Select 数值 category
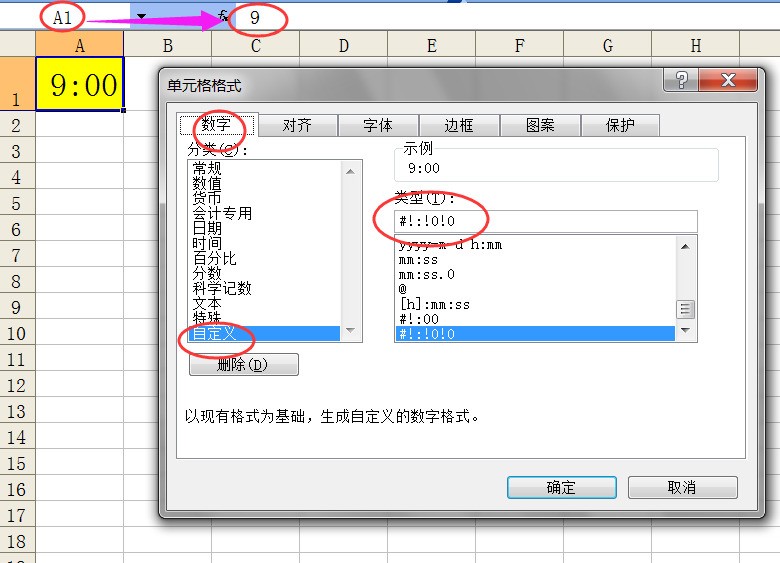This screenshot has height=563, width=780. click(265, 183)
